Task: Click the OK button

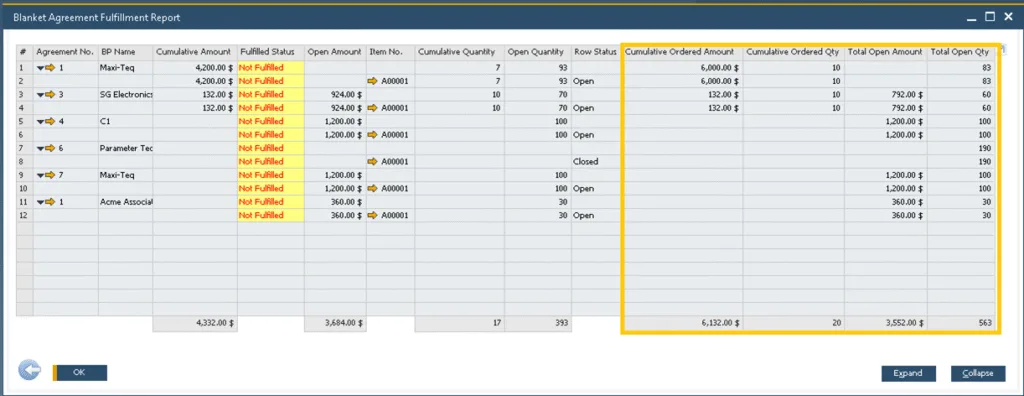Action: pos(79,372)
